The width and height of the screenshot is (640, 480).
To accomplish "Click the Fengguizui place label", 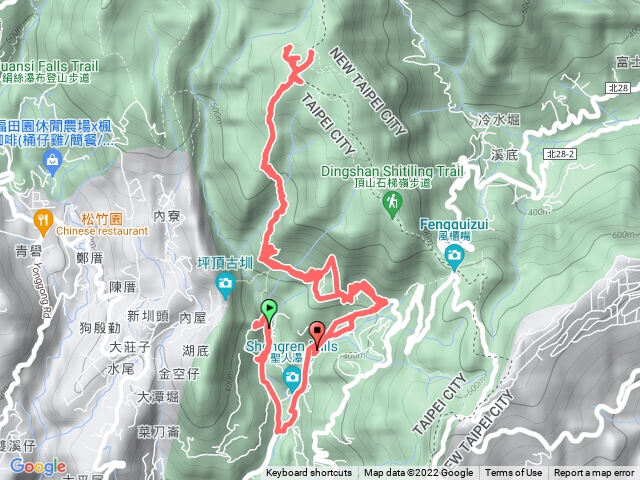I will (x=454, y=229).
